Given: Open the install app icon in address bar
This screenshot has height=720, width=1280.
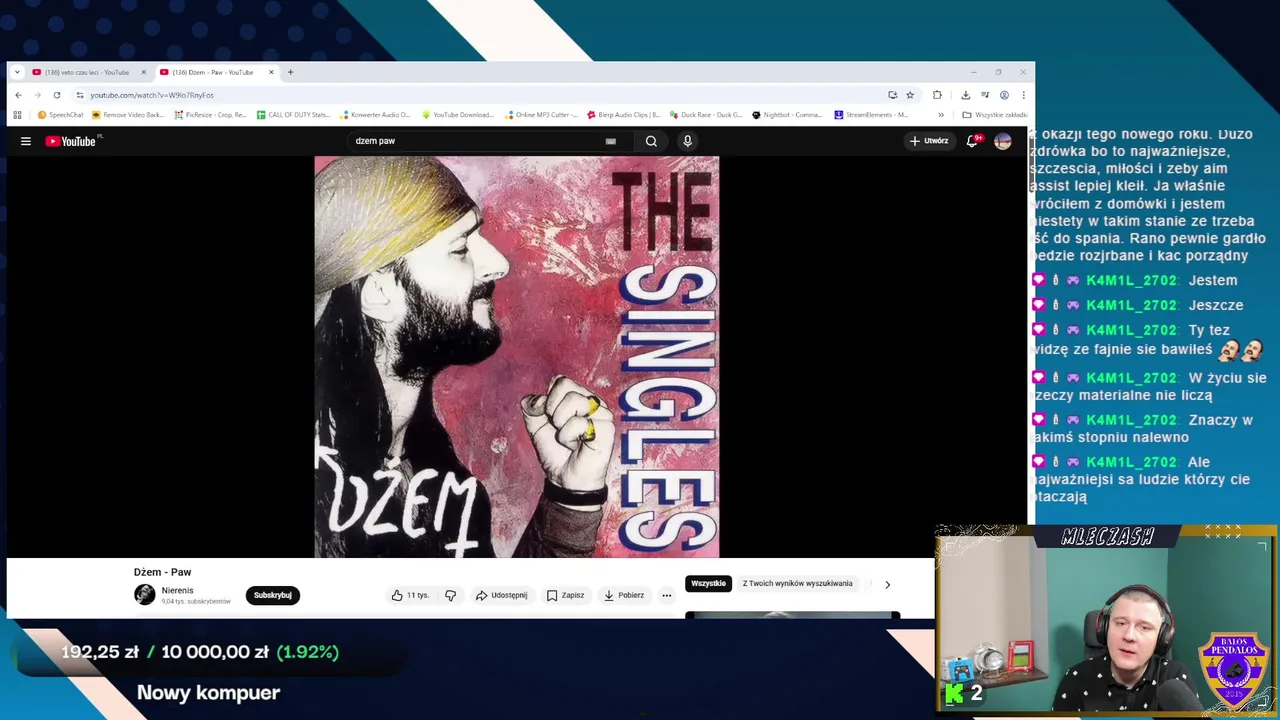Looking at the screenshot, I should (892, 95).
